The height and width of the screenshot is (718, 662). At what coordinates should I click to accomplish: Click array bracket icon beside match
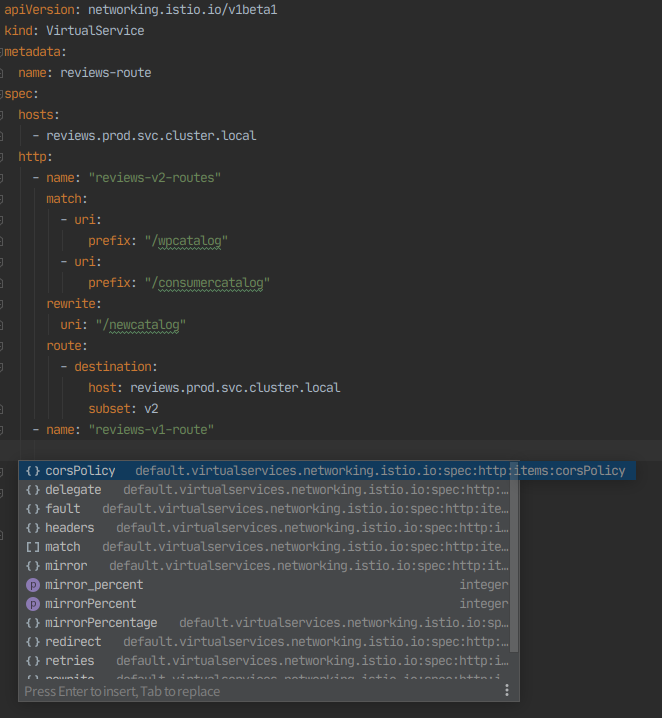(x=33, y=547)
